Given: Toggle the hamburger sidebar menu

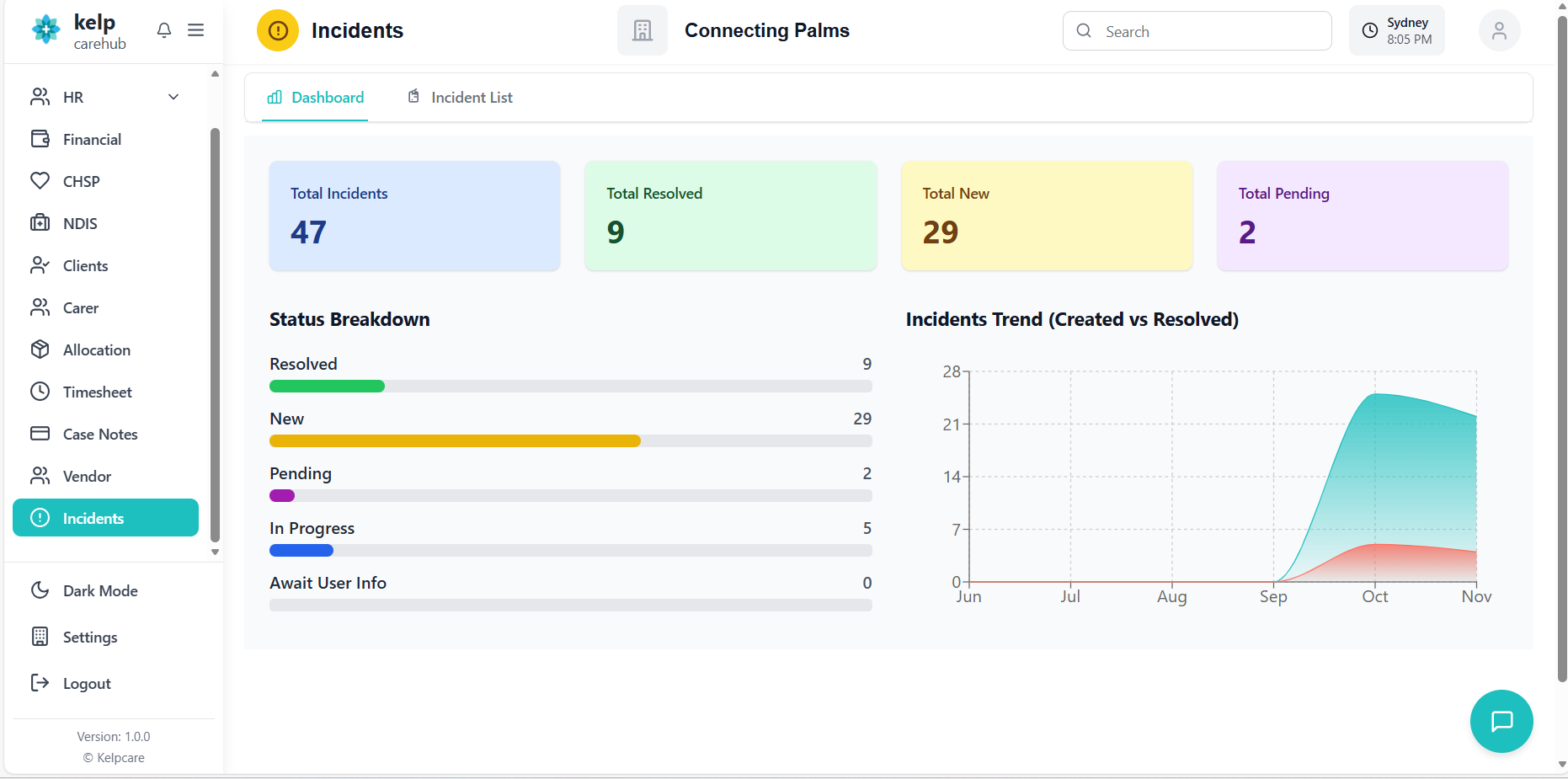Looking at the screenshot, I should pyautogui.click(x=195, y=30).
